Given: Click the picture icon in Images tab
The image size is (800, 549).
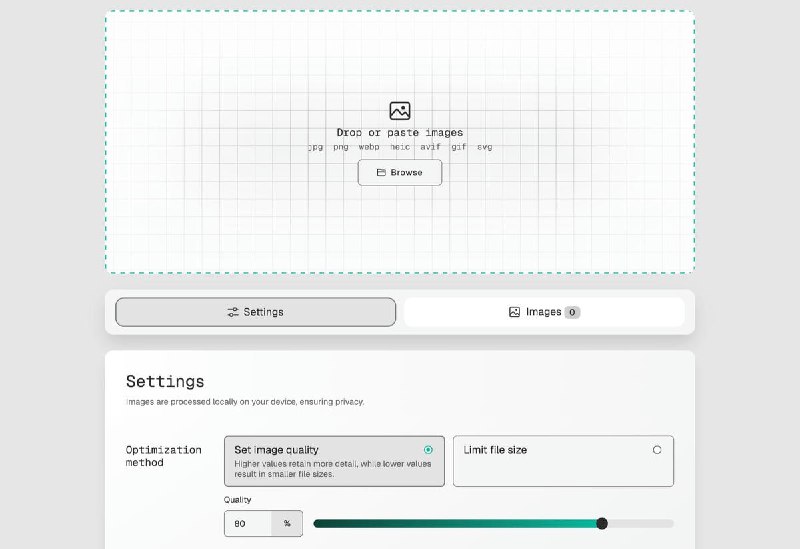Looking at the screenshot, I should point(514,312).
